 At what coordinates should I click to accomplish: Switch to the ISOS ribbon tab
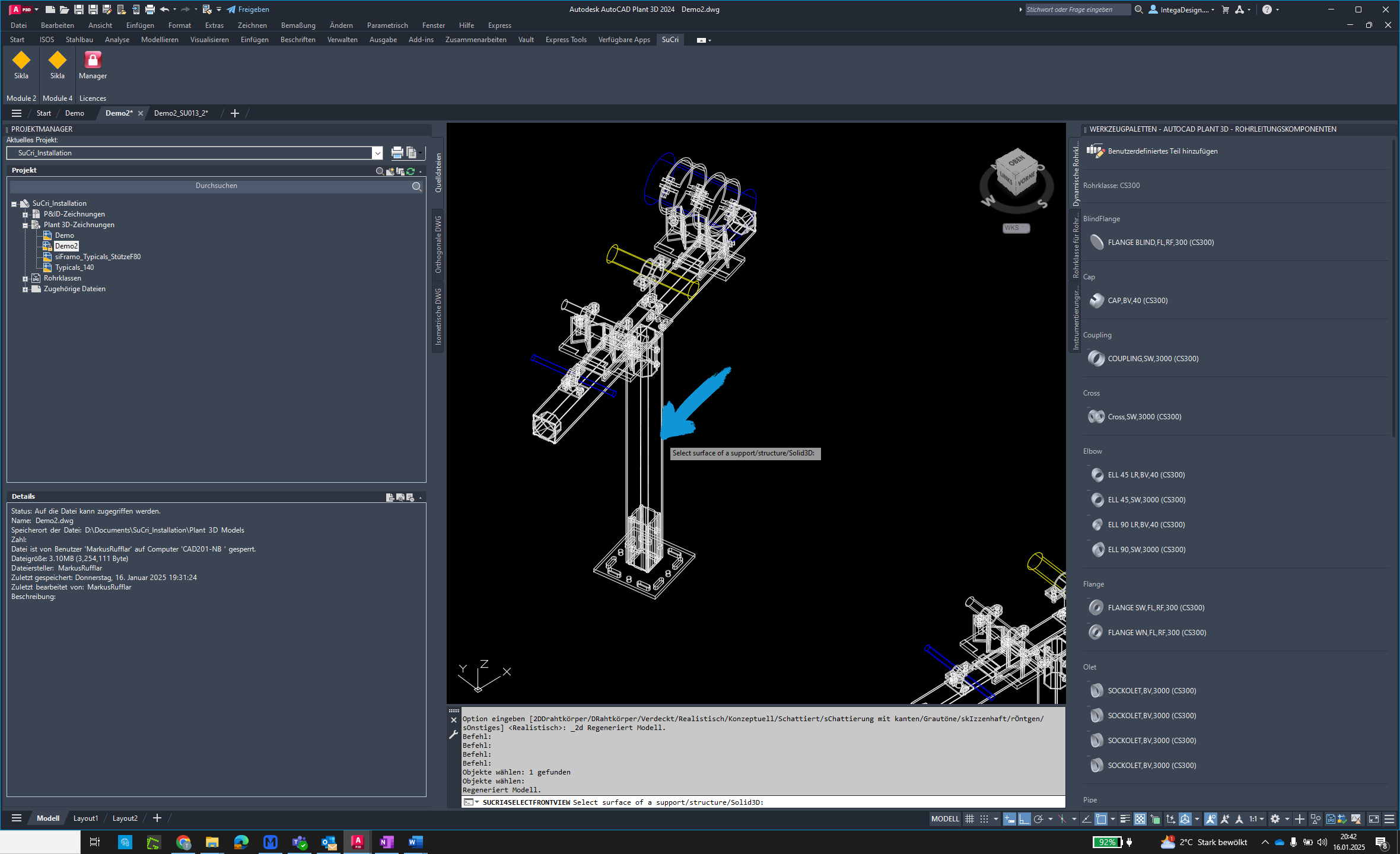[47, 40]
